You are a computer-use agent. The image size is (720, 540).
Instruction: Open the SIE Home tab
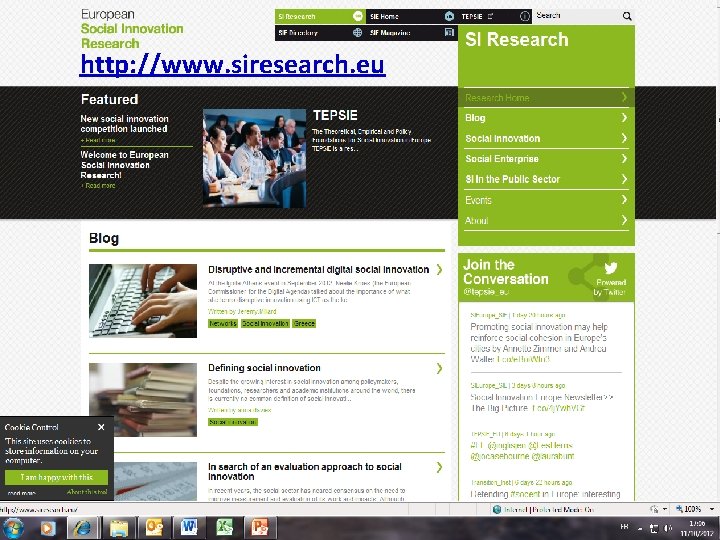[x=411, y=17]
